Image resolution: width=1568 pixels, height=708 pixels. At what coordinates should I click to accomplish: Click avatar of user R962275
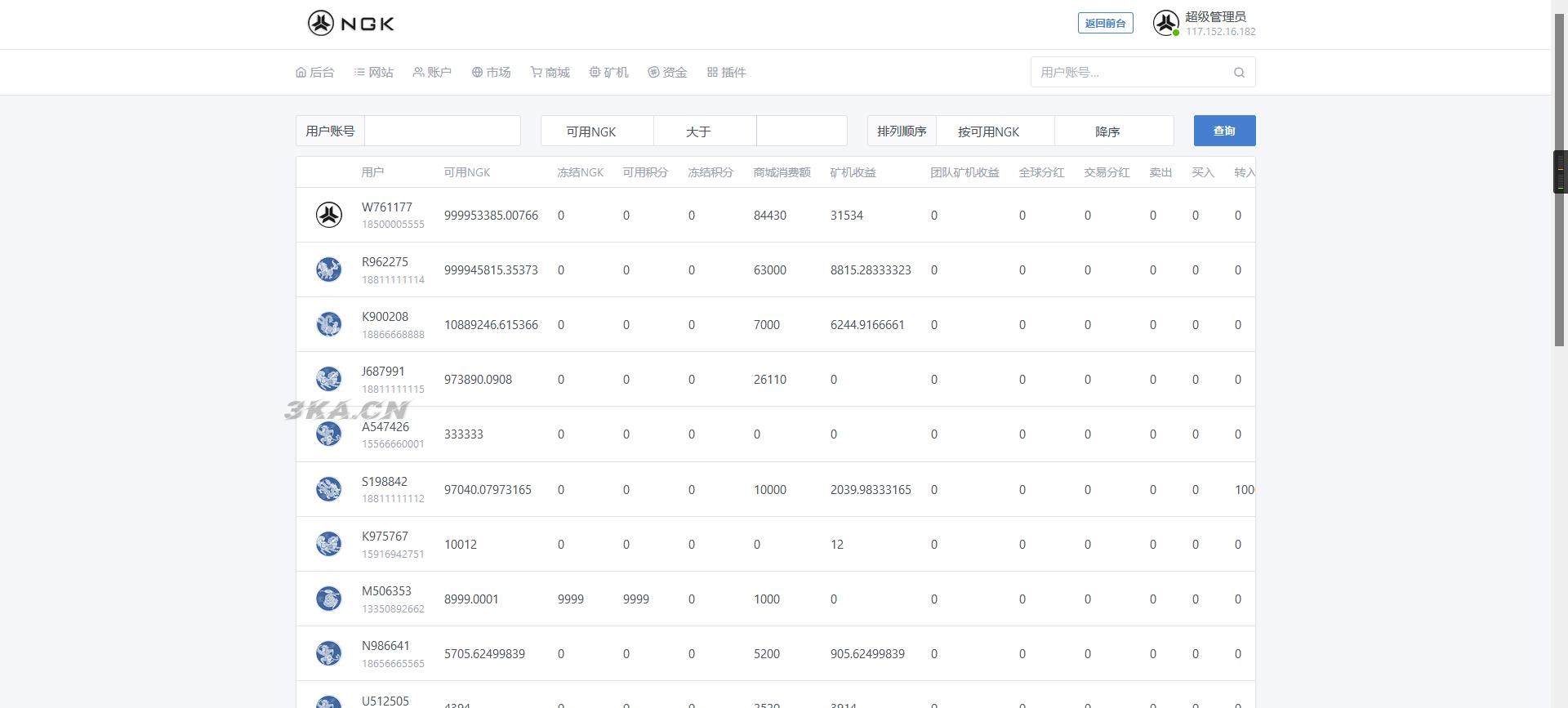click(328, 269)
